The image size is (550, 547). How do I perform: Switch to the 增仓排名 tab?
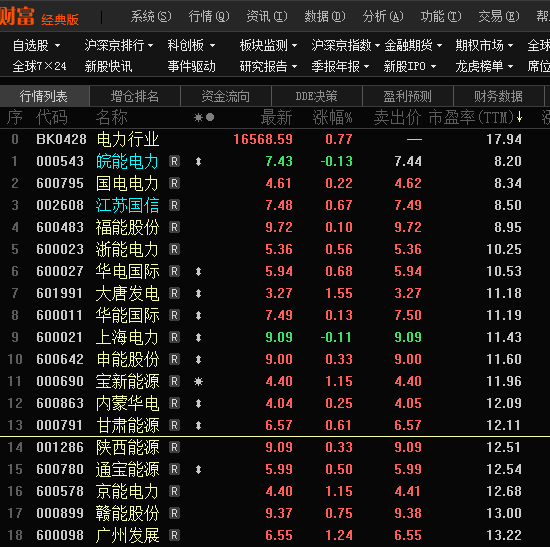pyautogui.click(x=135, y=96)
